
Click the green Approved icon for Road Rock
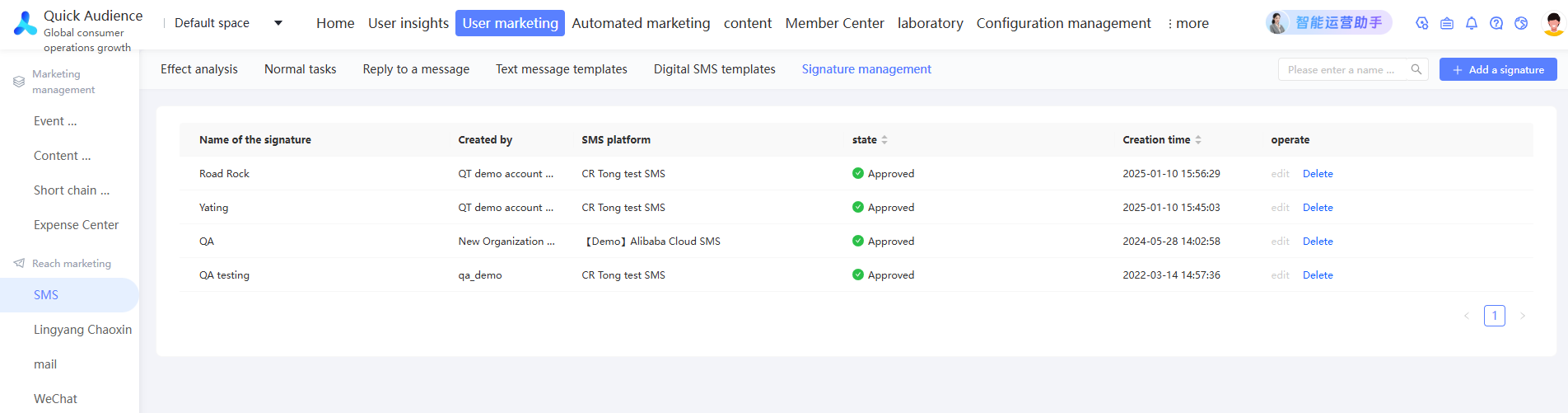point(858,173)
